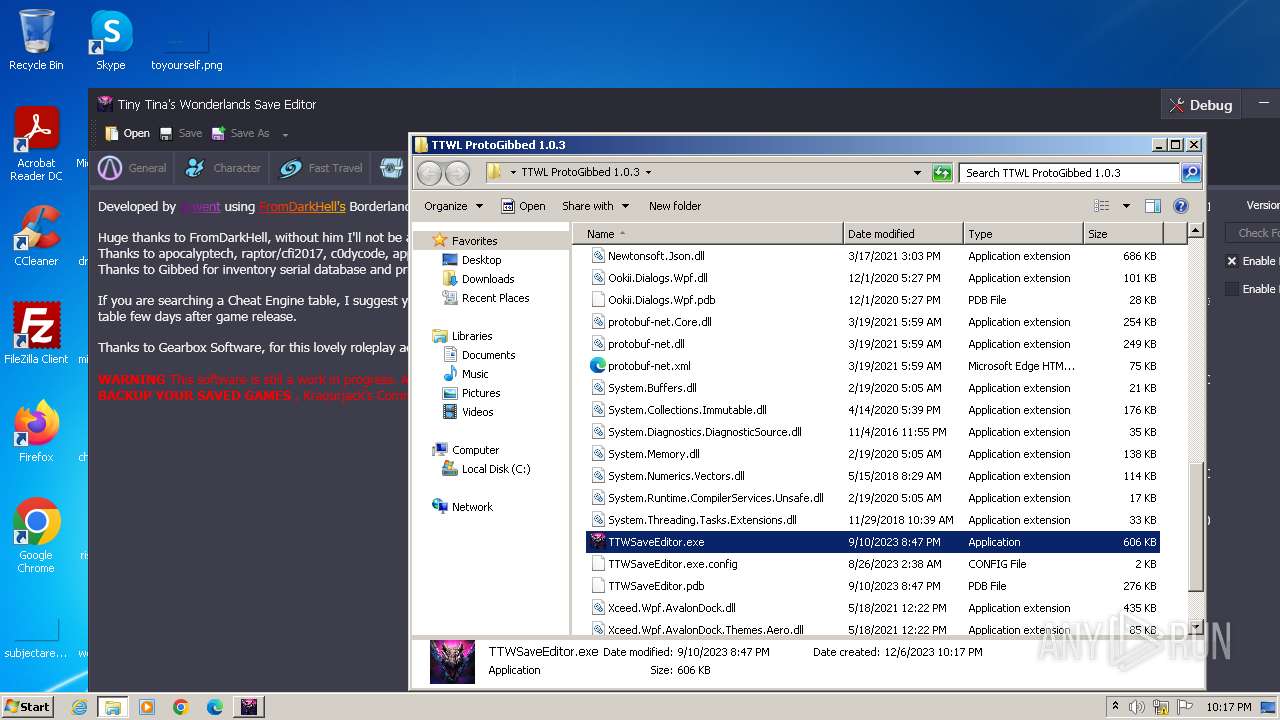Switch to the Fast Travel tab
Image resolution: width=1280 pixels, height=720 pixels.
320,168
